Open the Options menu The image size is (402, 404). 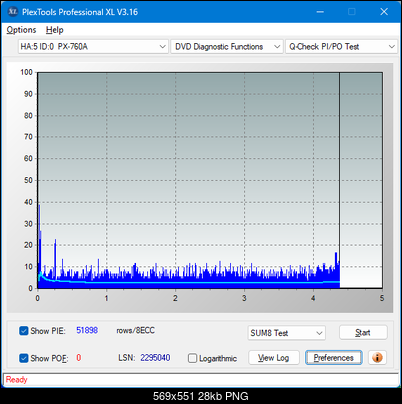21,30
